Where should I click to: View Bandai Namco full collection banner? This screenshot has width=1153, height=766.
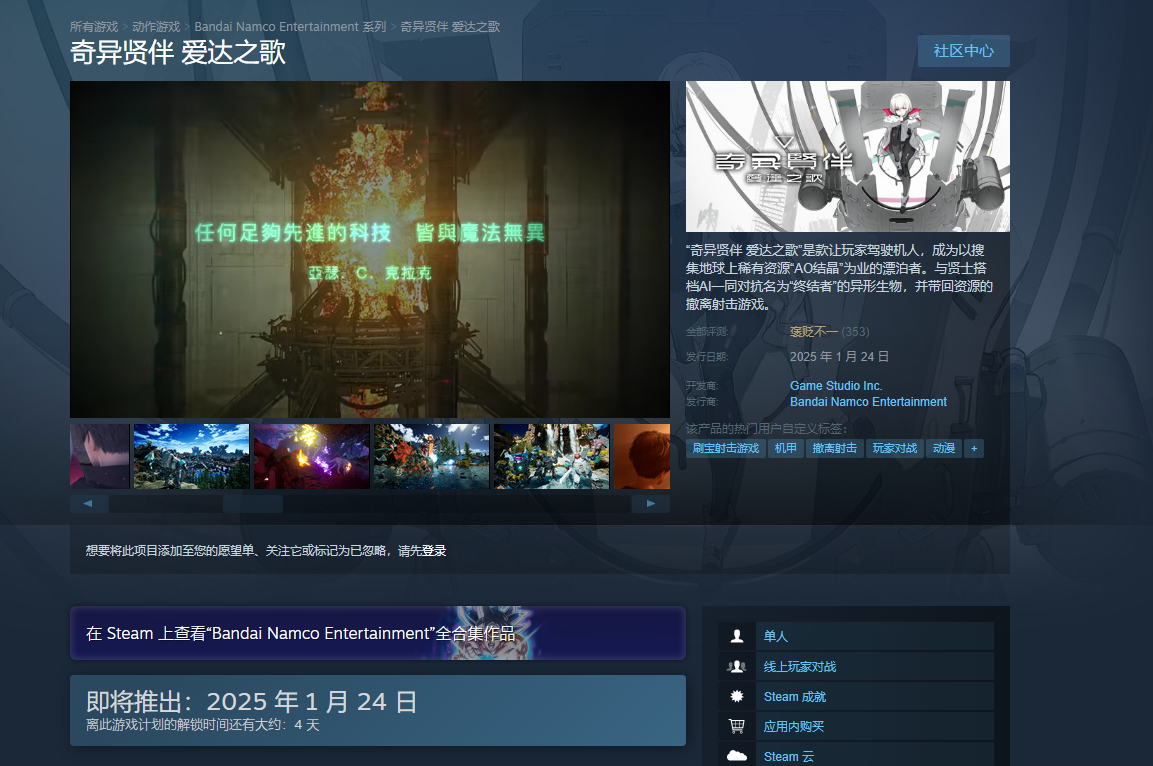[377, 633]
